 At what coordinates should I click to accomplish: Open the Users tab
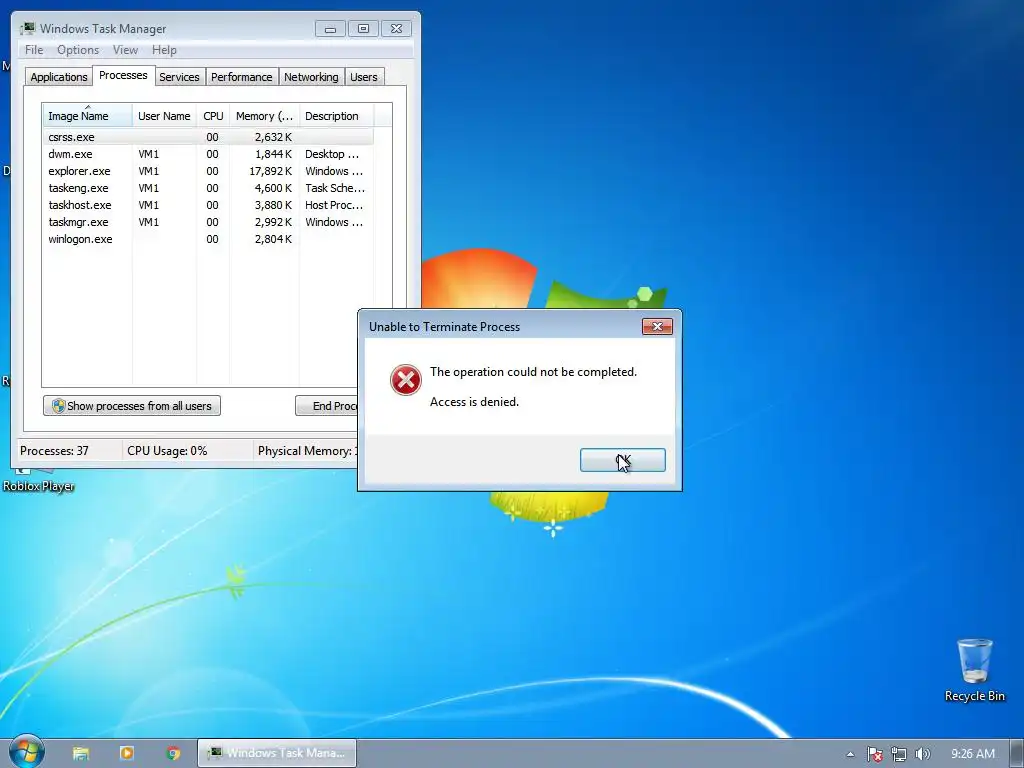[x=364, y=77]
